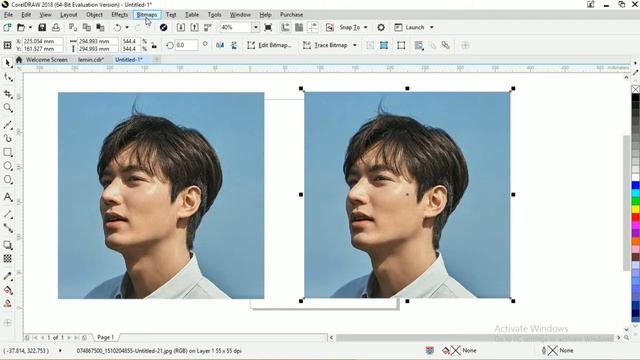The width and height of the screenshot is (640, 360).
Task: Select the Artistic Media tool
Action: pyautogui.click(x=7, y=138)
